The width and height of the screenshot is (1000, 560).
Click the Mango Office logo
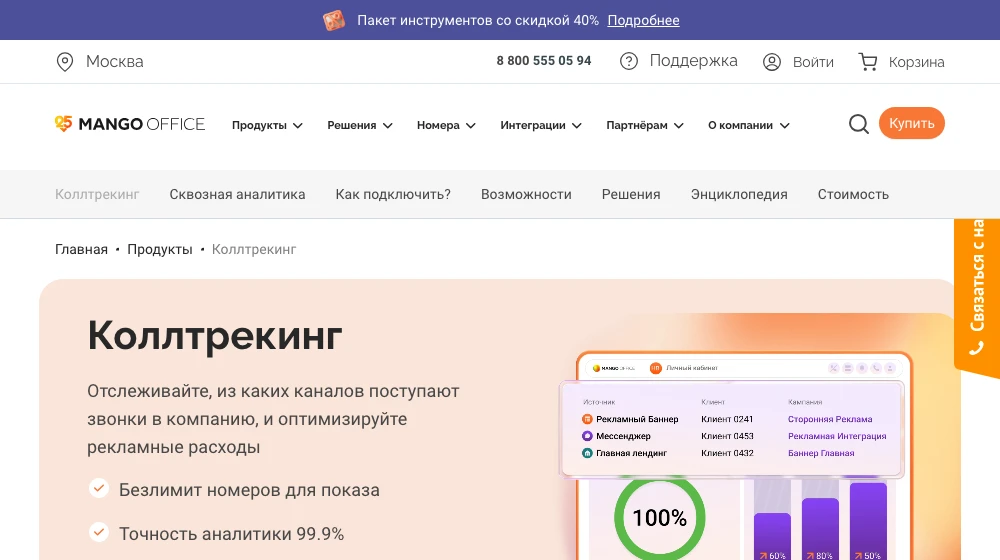pos(130,124)
